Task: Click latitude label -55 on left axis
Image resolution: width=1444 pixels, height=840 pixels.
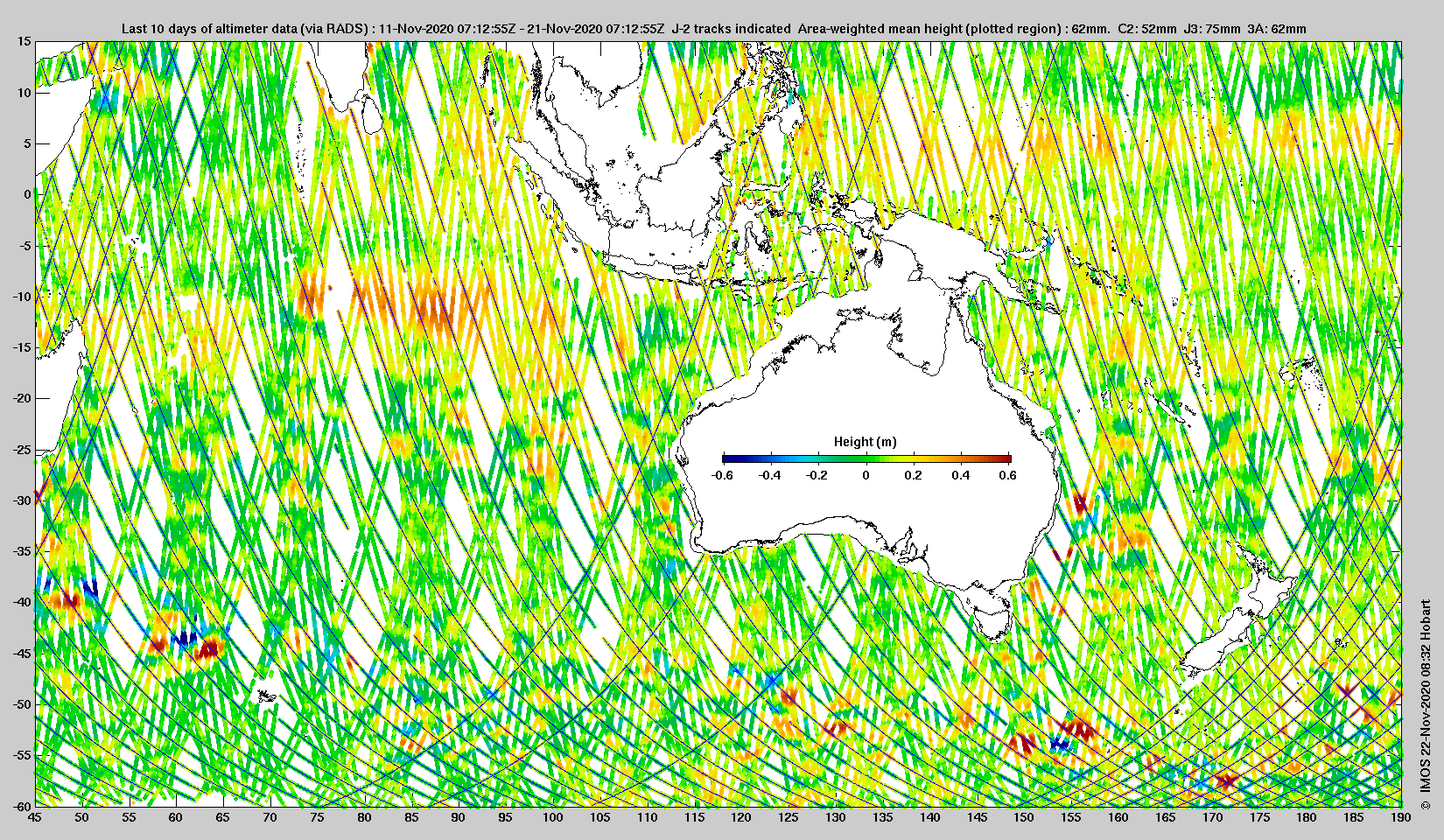Action: pos(21,755)
